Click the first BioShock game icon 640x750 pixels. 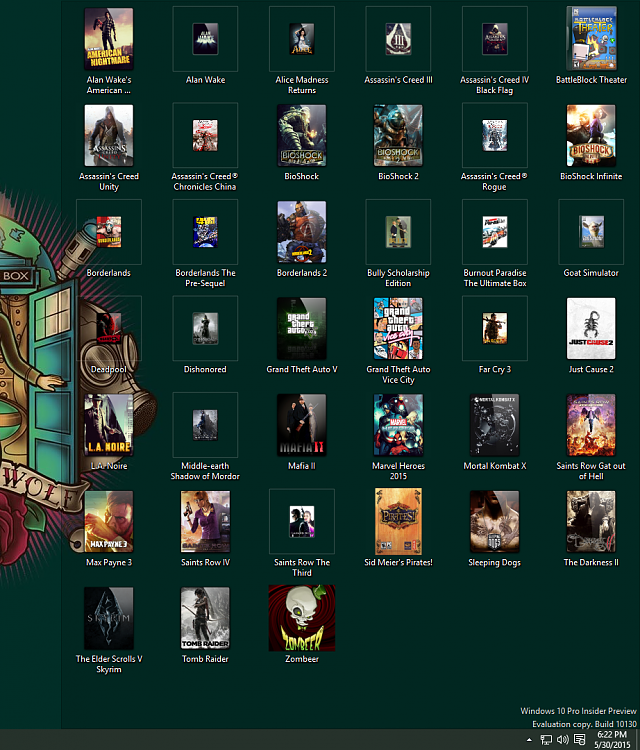pos(302,135)
